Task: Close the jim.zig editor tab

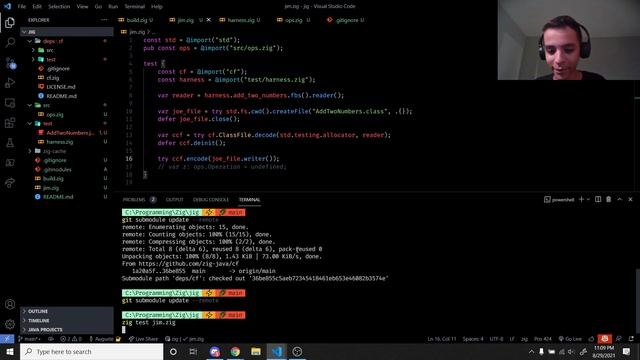Action: 209,20
